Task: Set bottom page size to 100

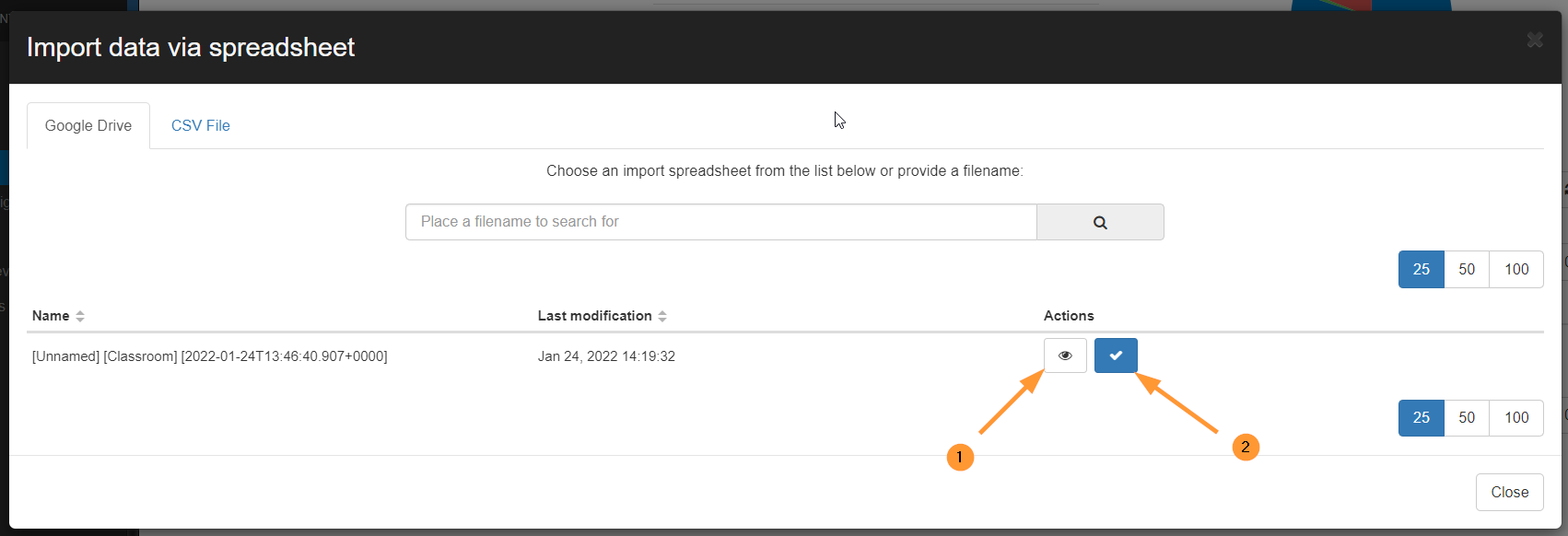Action: pos(1516,417)
